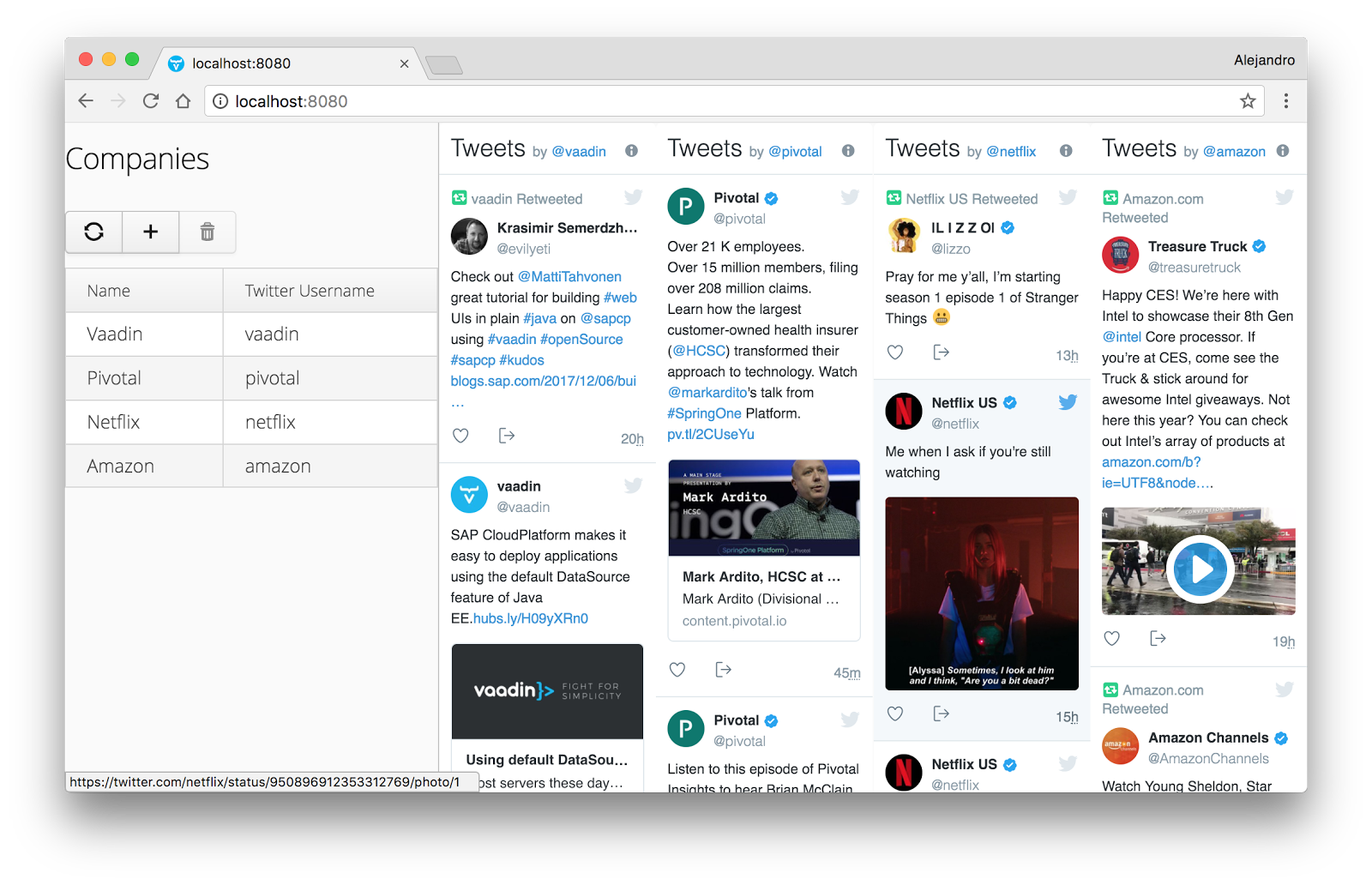
Task: Click the trash delete icon
Action: [x=208, y=232]
